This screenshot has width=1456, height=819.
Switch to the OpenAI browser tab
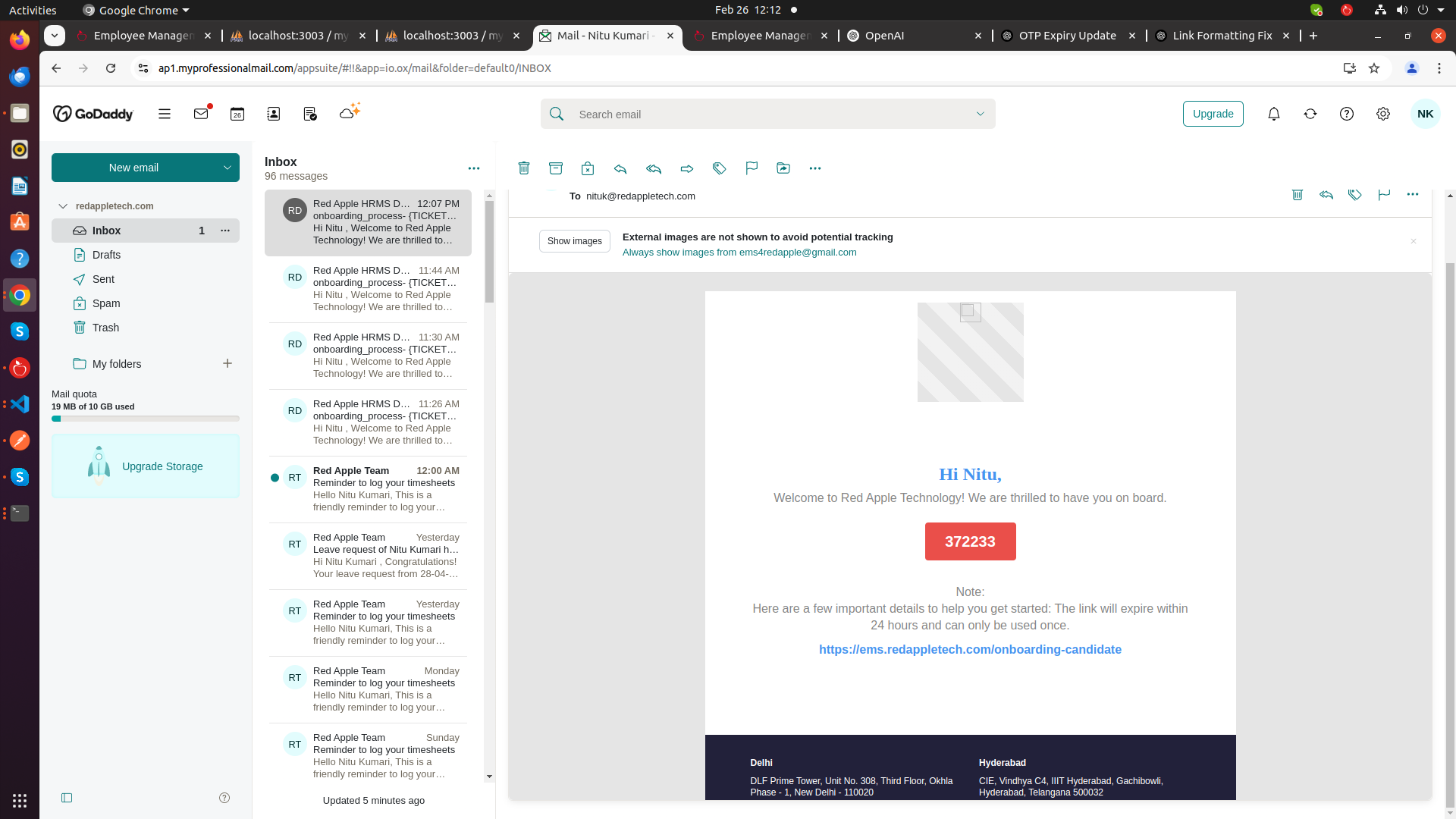pos(913,36)
